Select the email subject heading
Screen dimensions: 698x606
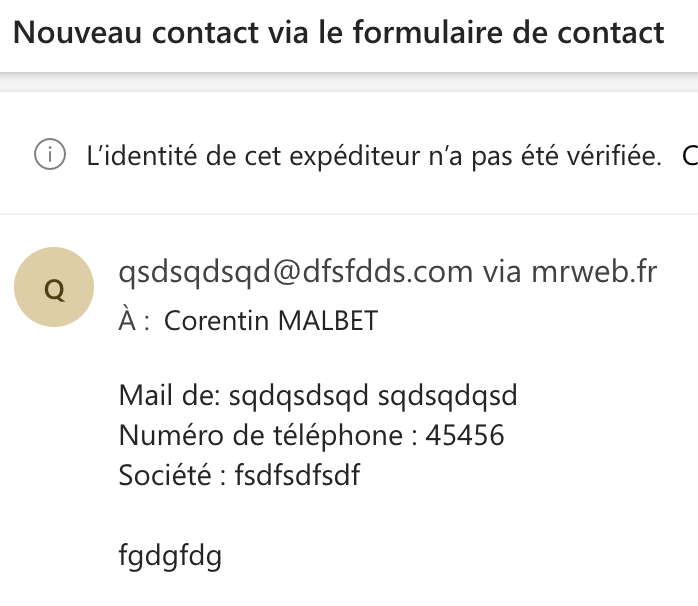(339, 33)
